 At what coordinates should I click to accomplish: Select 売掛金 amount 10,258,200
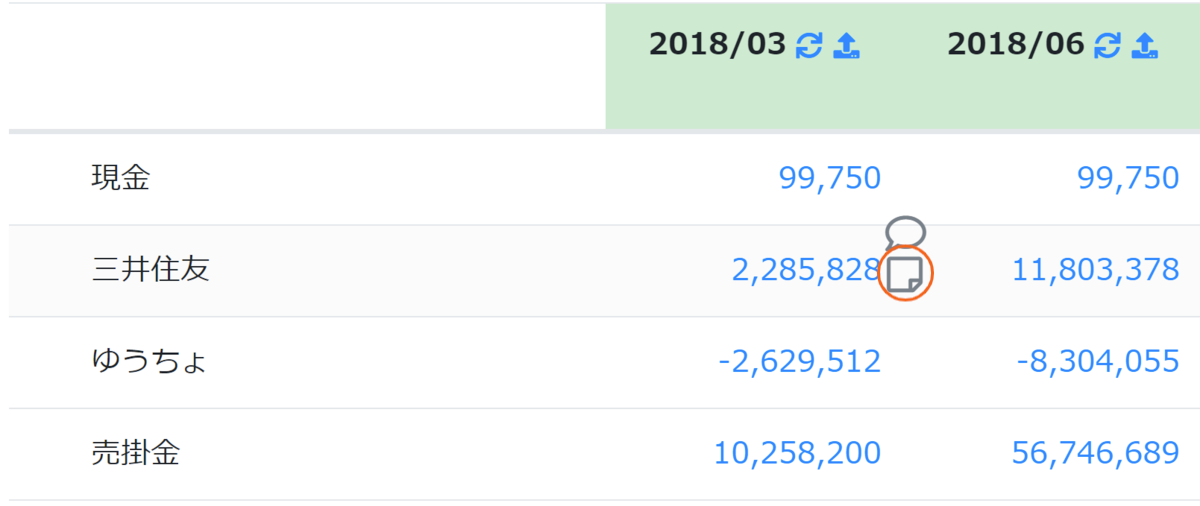[797, 454]
